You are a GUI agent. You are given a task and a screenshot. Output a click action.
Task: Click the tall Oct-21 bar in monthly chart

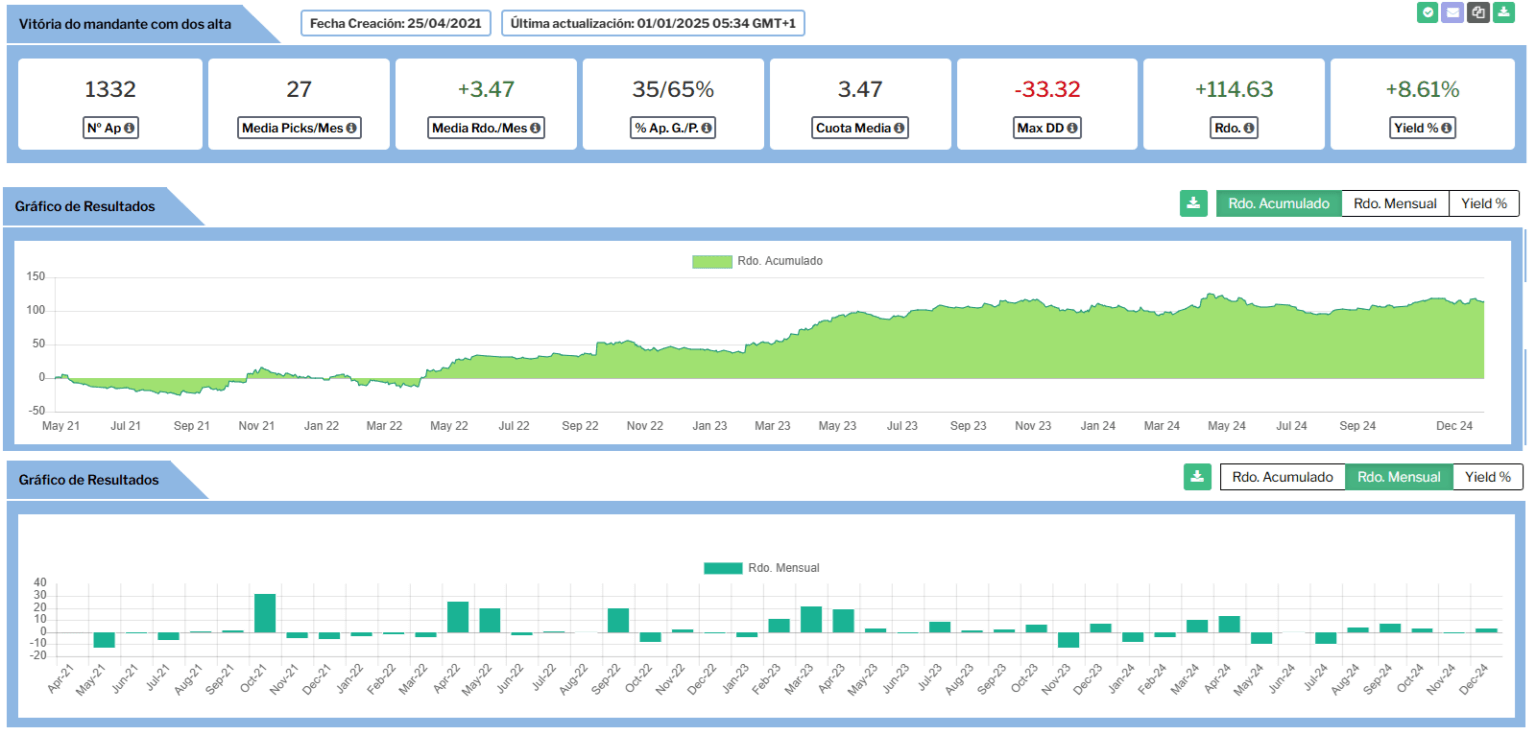[265, 613]
